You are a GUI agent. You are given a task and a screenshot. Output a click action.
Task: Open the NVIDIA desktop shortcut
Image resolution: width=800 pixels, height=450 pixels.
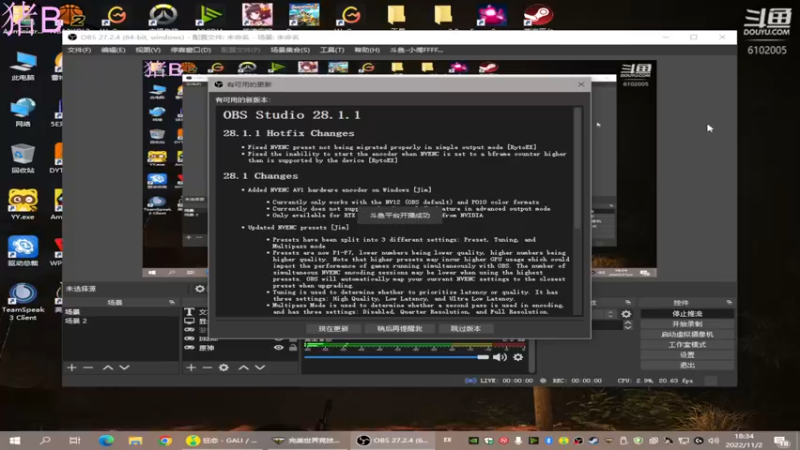pyautogui.click(x=210, y=15)
